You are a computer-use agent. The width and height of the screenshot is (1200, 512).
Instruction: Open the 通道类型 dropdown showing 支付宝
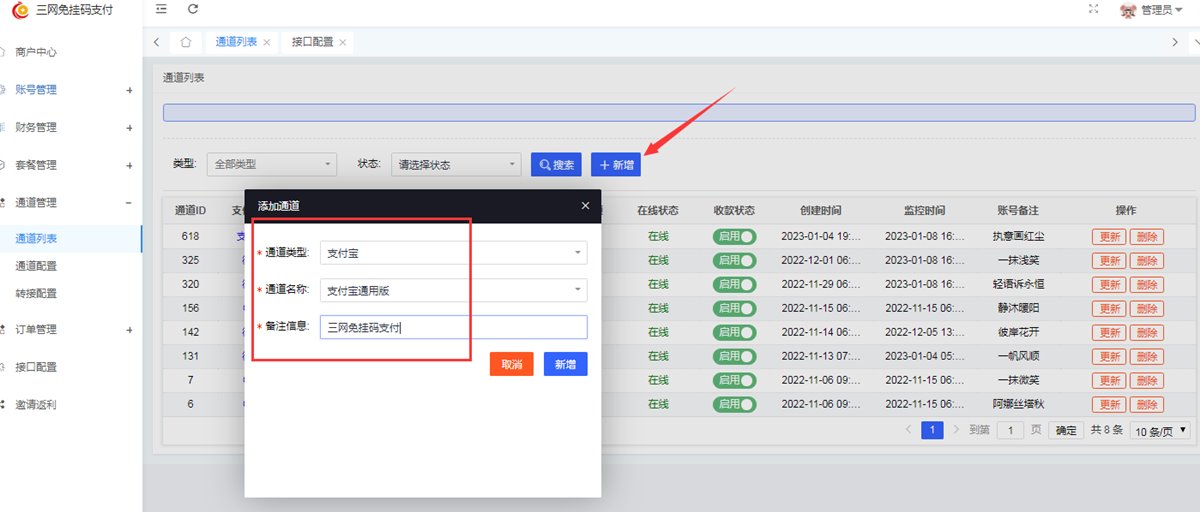tap(453, 253)
